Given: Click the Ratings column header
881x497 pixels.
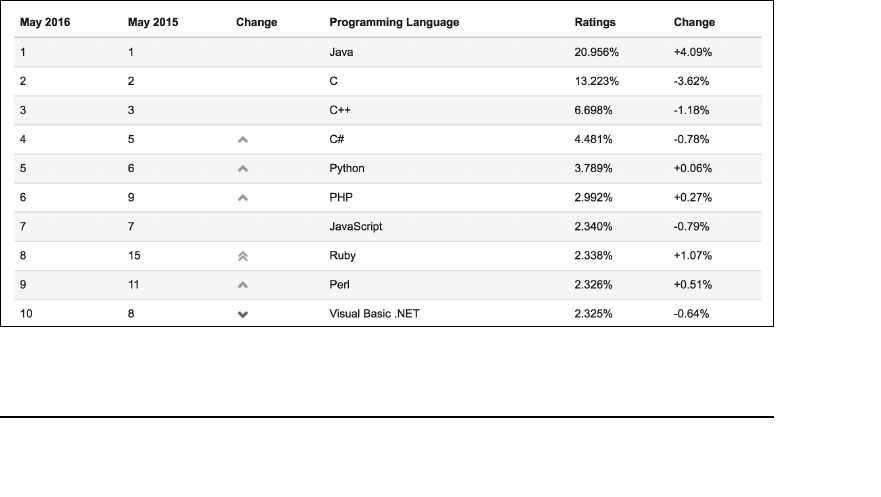Looking at the screenshot, I should (595, 22).
